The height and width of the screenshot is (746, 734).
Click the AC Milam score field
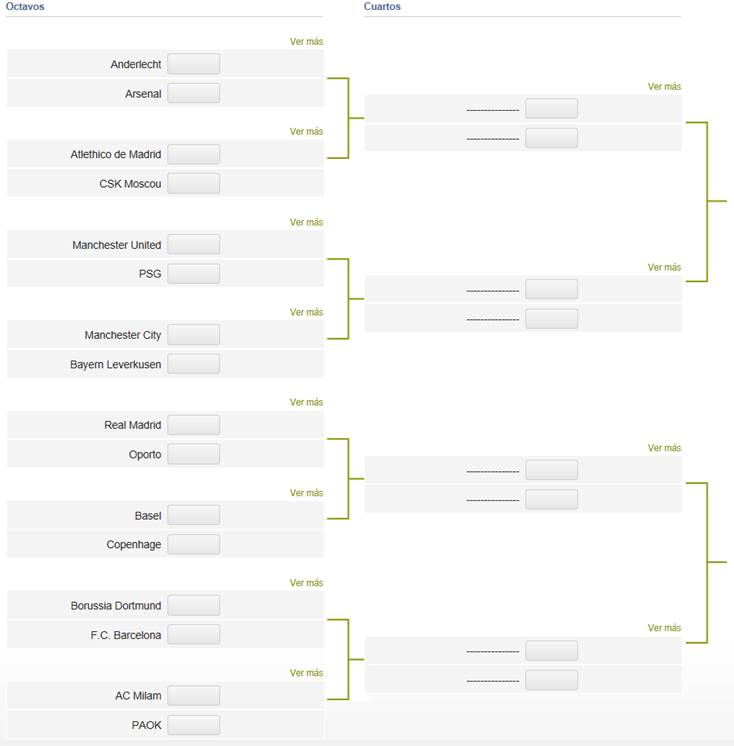tap(194, 696)
